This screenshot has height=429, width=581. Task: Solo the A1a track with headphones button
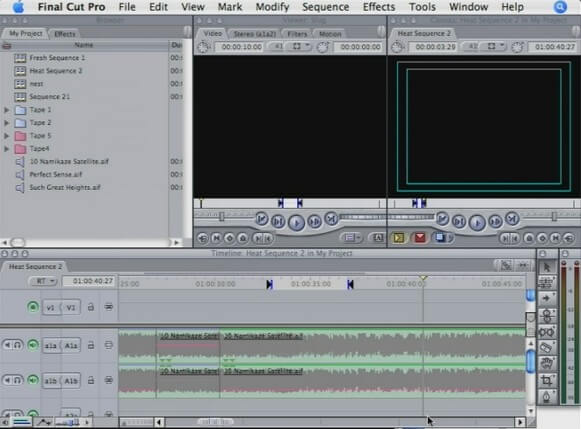click(x=17, y=345)
